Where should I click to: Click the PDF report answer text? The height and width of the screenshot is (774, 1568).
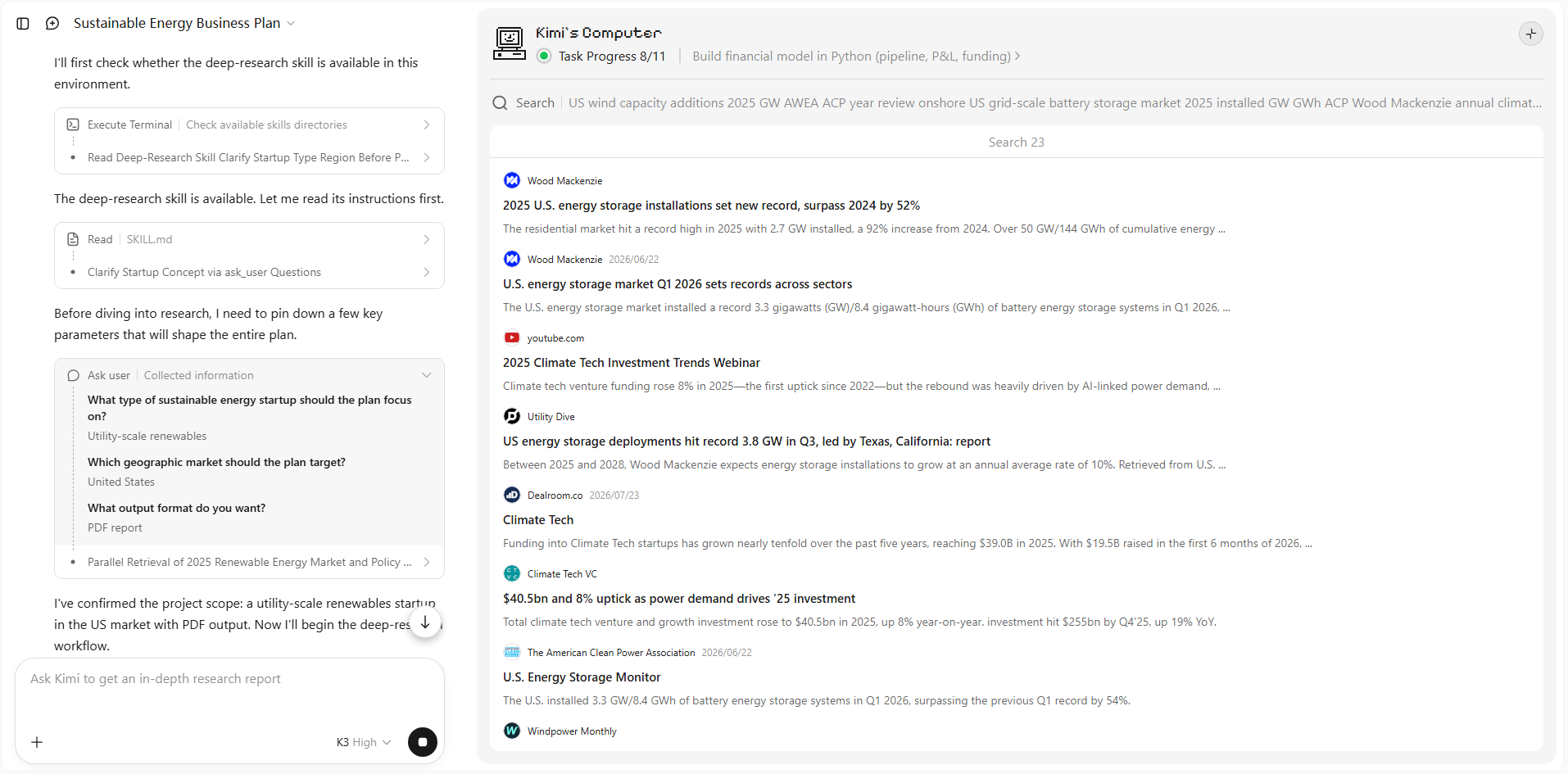115,528
